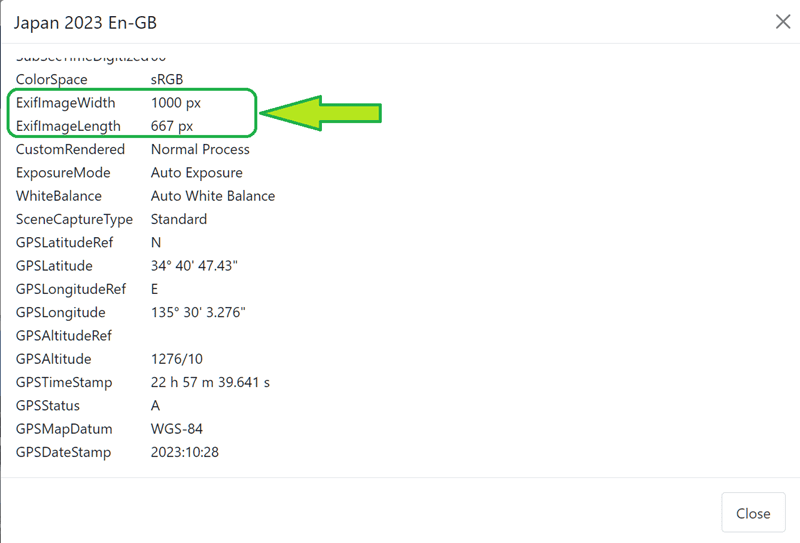Image resolution: width=800 pixels, height=543 pixels.
Task: Select the ColorSpace label
Action: (51, 79)
